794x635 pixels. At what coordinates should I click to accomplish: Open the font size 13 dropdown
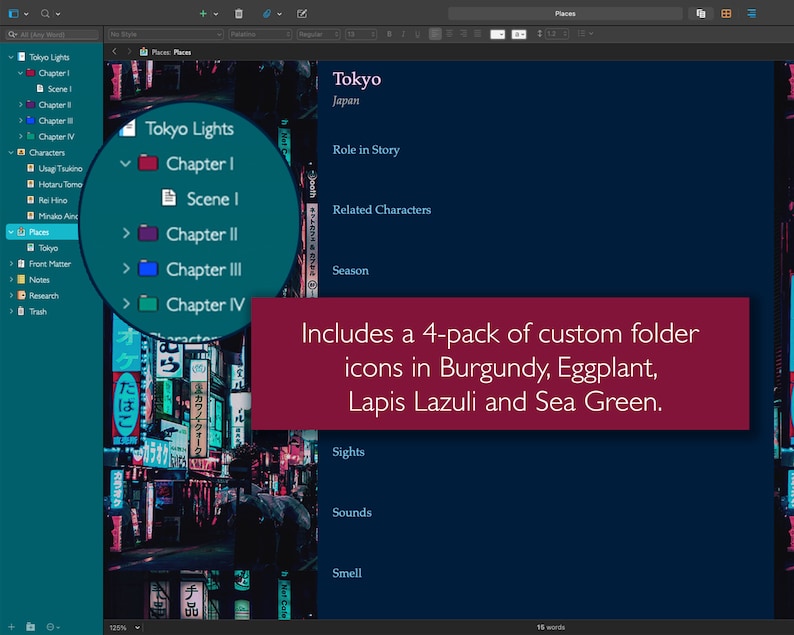[361, 34]
